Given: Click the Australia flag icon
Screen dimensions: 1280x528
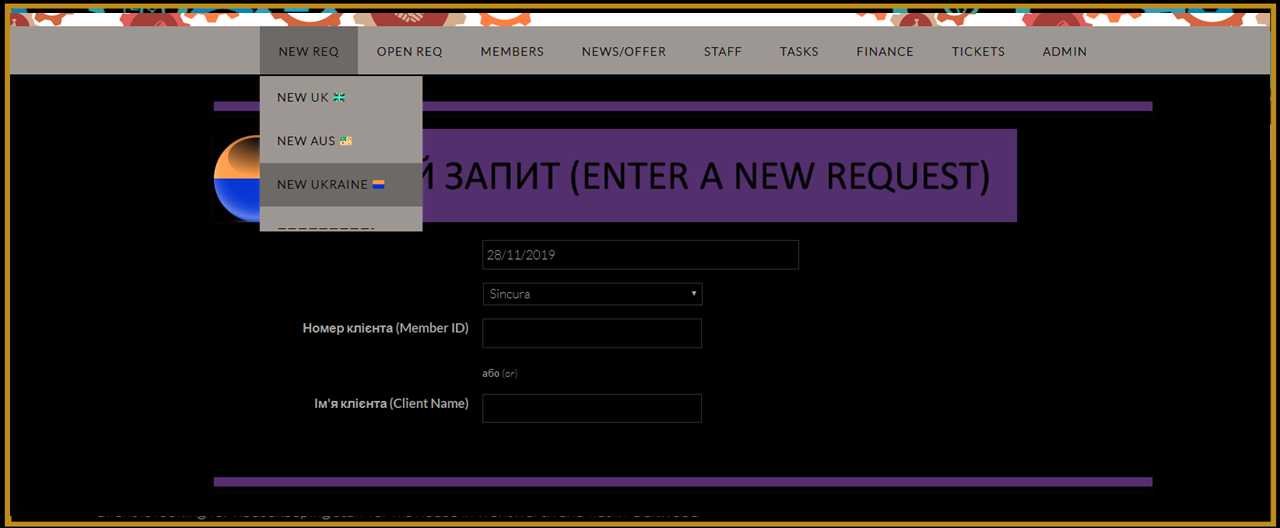Looking at the screenshot, I should point(346,141).
